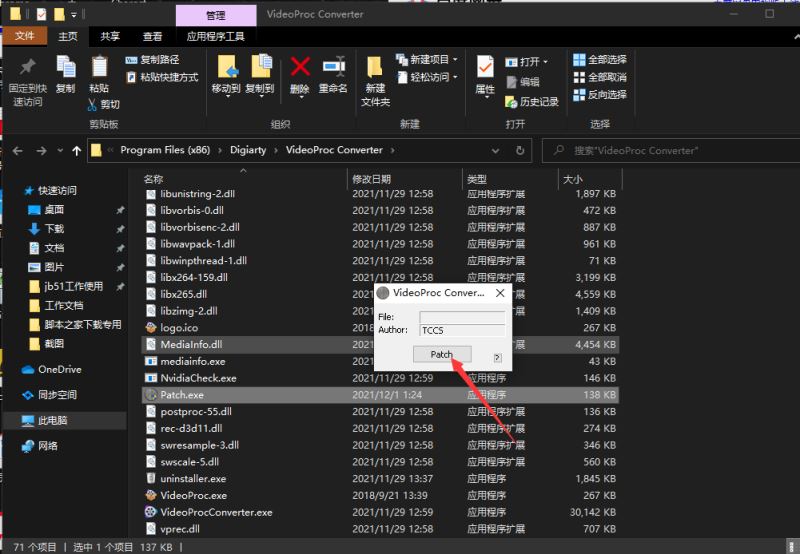Open the Open (打开) dropdown

[527, 62]
